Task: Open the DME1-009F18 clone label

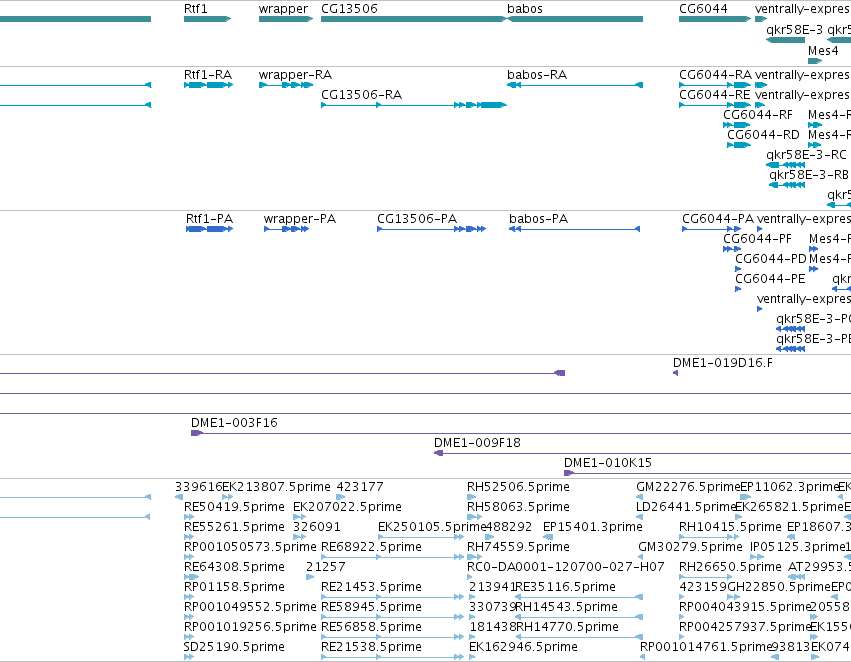Action: [477, 443]
